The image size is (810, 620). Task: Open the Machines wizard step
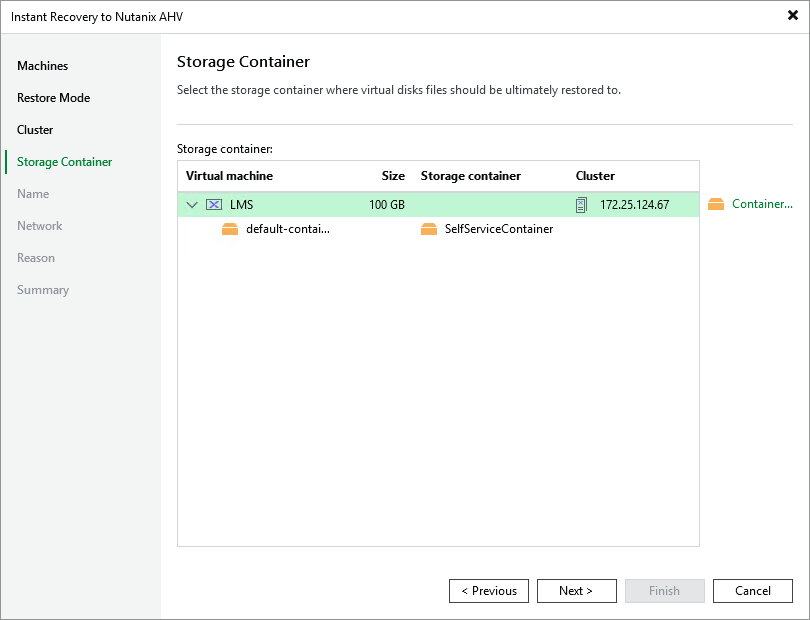(x=42, y=66)
